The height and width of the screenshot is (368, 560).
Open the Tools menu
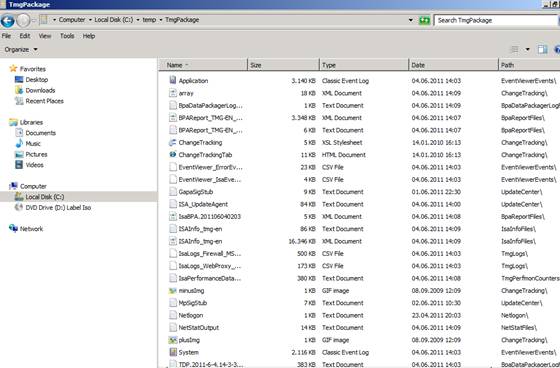(x=67, y=36)
